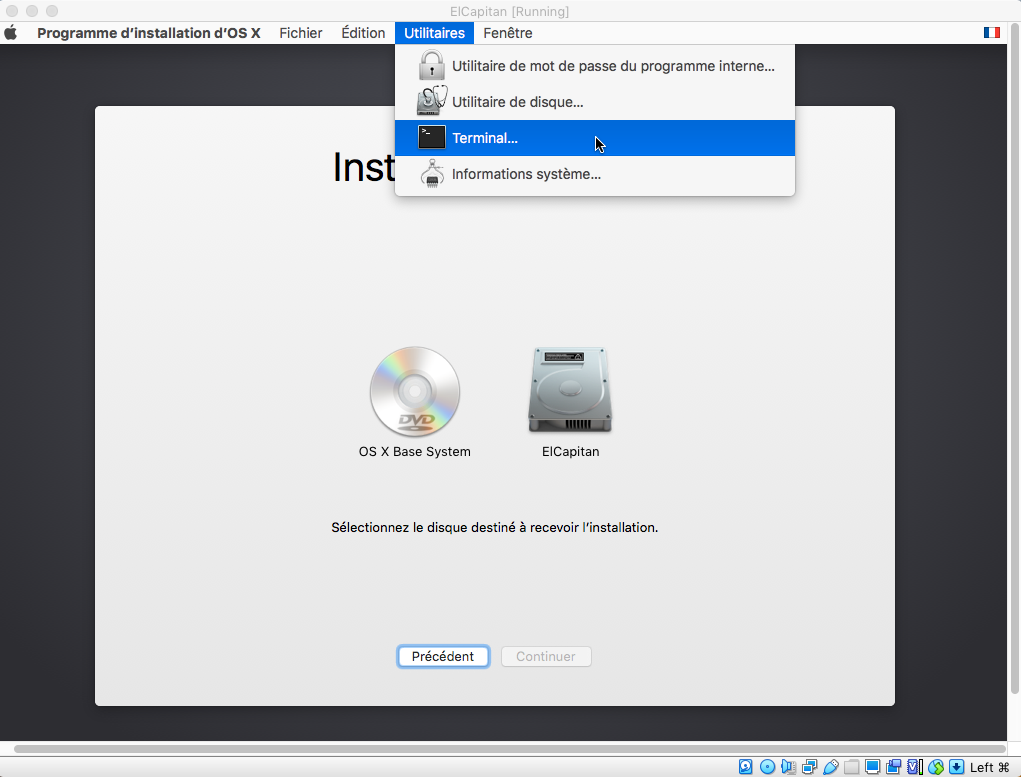Click the VirtualBox USB status icon
Viewport: 1021px width, 777px height.
click(x=830, y=767)
